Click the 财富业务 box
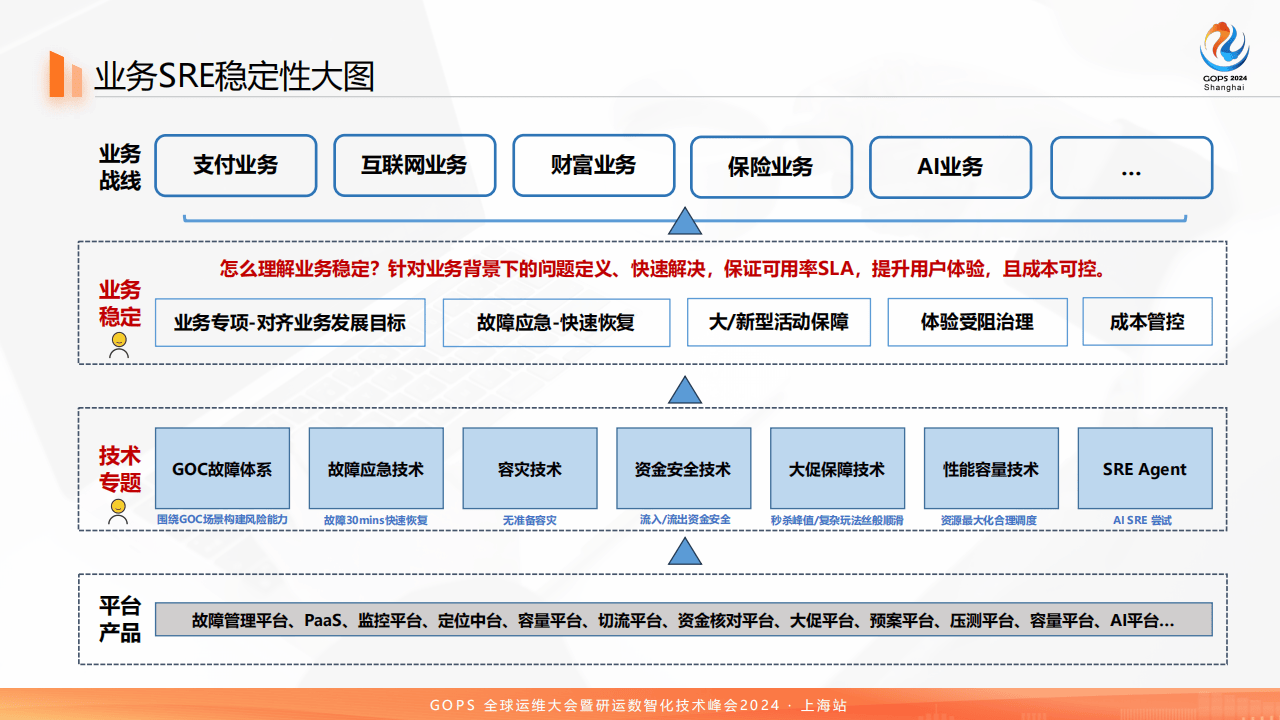 point(594,166)
